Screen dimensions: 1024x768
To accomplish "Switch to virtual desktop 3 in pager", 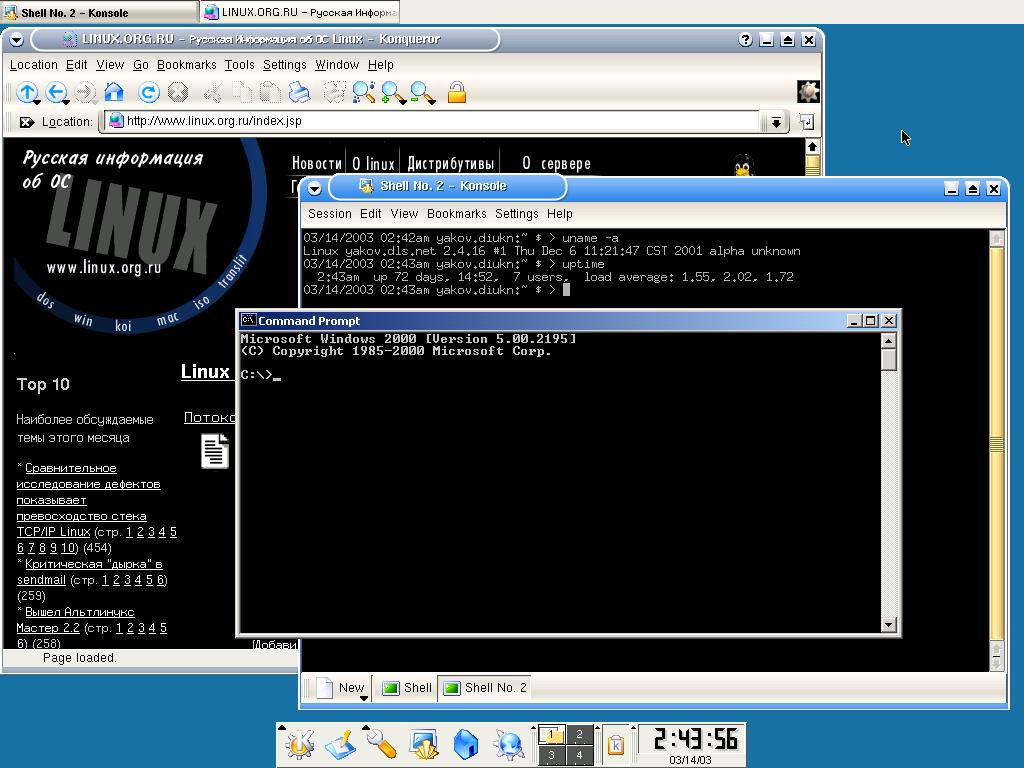I will pyautogui.click(x=551, y=754).
